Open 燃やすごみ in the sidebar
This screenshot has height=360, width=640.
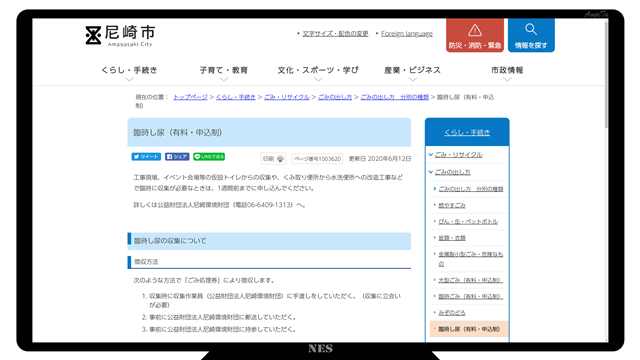tap(452, 205)
